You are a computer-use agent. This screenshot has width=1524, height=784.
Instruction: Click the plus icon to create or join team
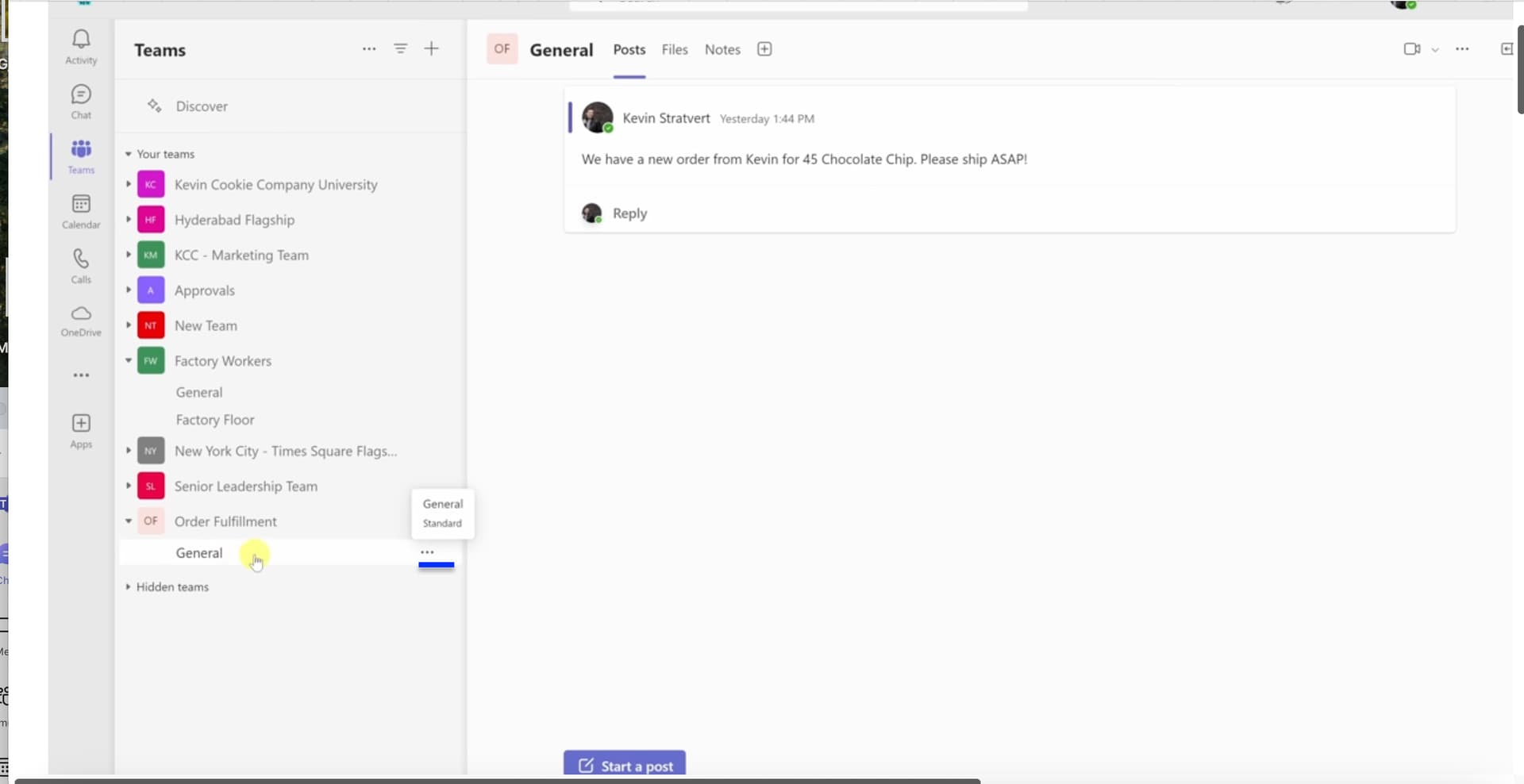(x=431, y=49)
